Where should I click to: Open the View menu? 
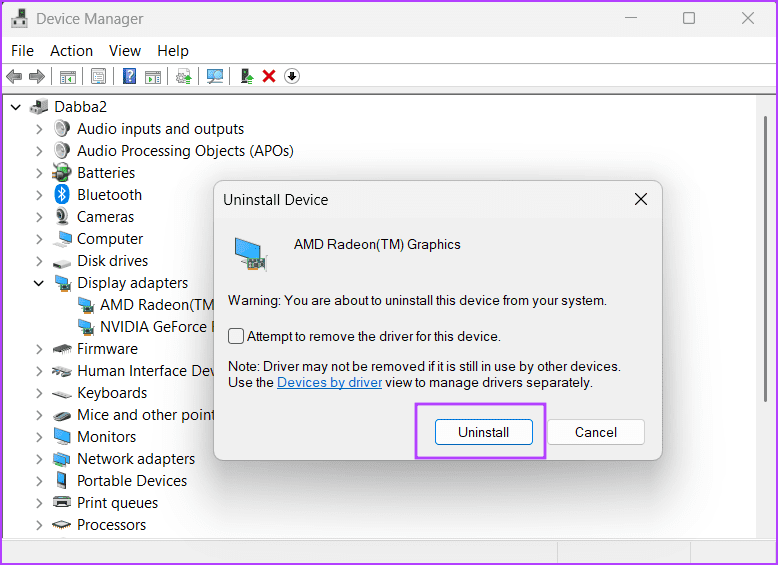[x=125, y=51]
